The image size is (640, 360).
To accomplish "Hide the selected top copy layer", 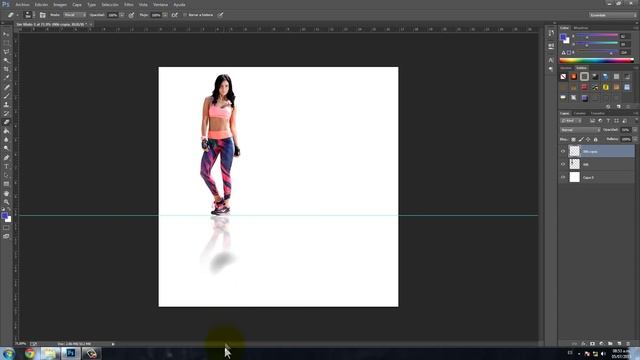I will 563,151.
